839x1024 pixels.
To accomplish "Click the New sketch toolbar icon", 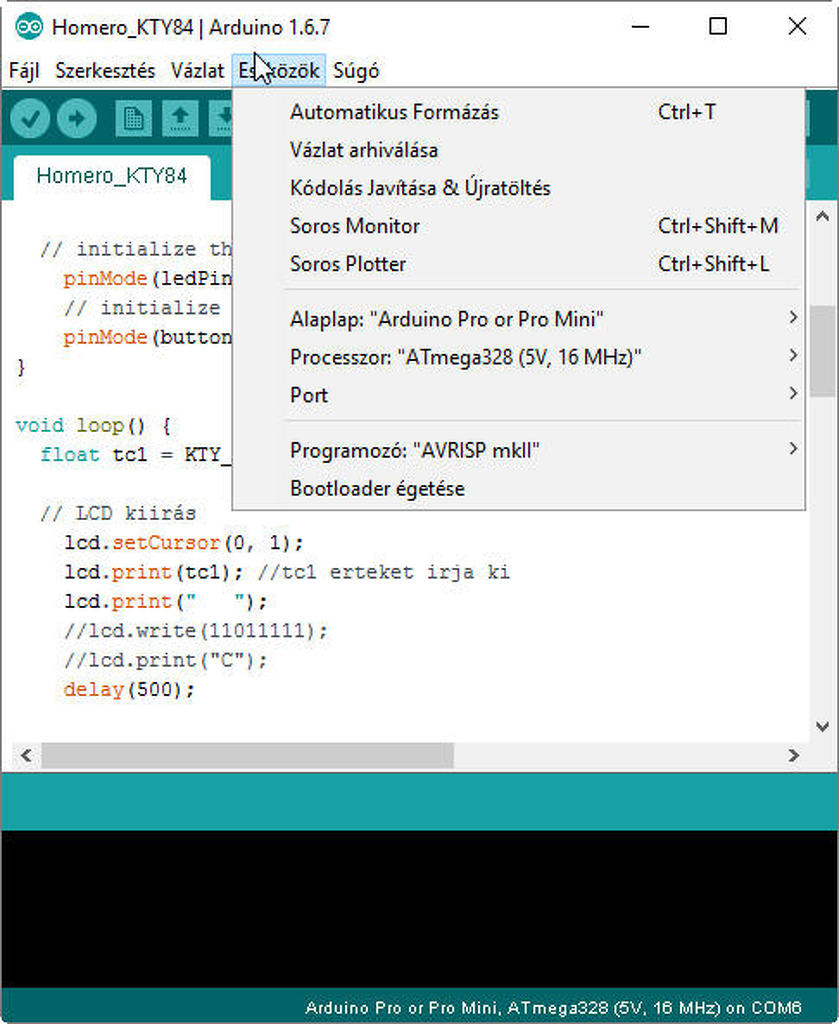I will (x=134, y=118).
